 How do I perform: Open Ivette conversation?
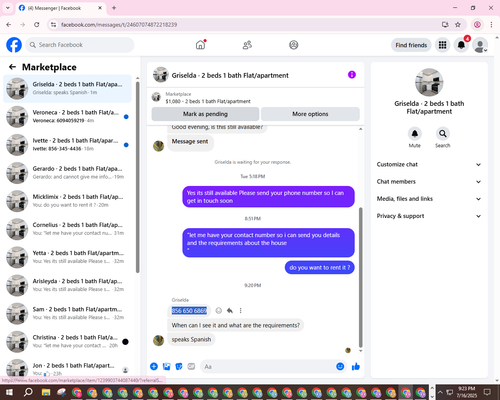tap(68, 145)
